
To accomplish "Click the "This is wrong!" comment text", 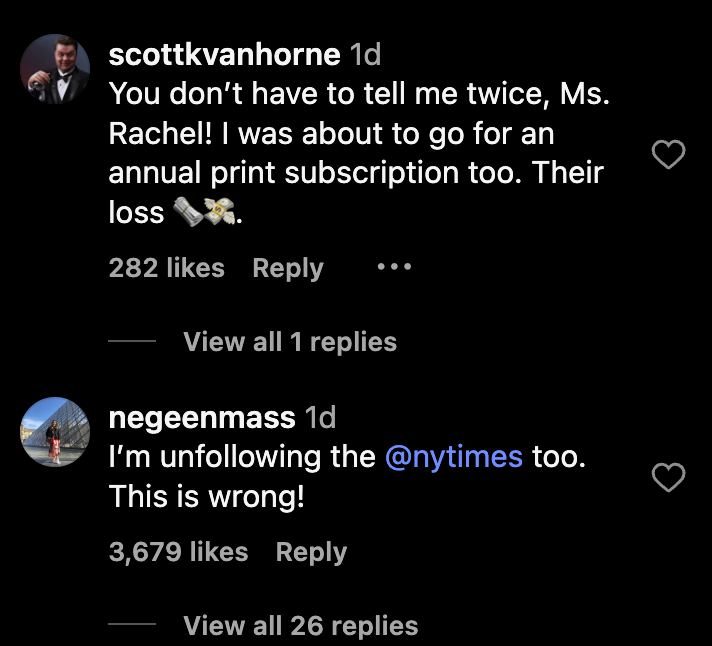I will [206, 497].
